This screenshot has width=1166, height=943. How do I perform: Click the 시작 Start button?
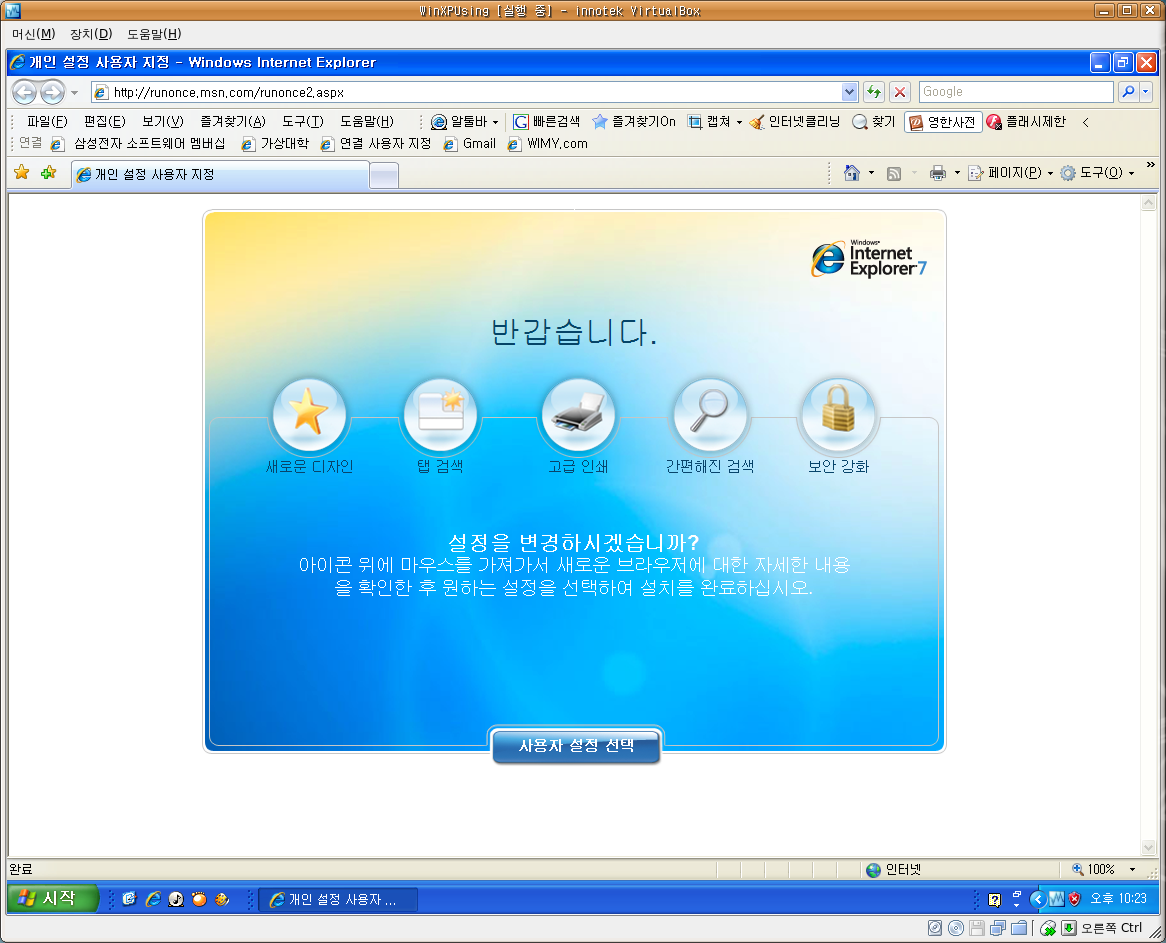pyautogui.click(x=52, y=898)
